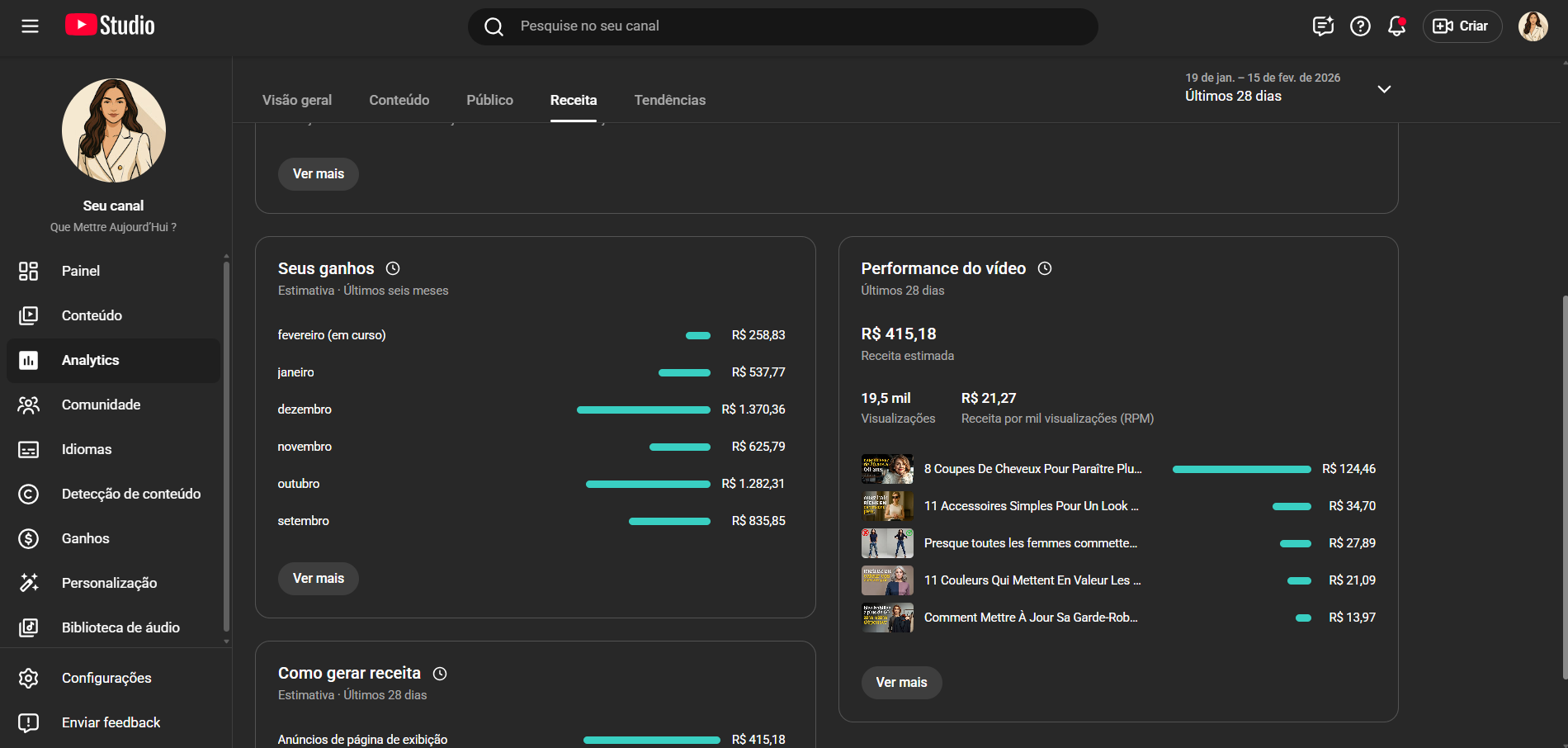1568x748 pixels.
Task: Open the hamburger navigation menu
Action: click(30, 26)
